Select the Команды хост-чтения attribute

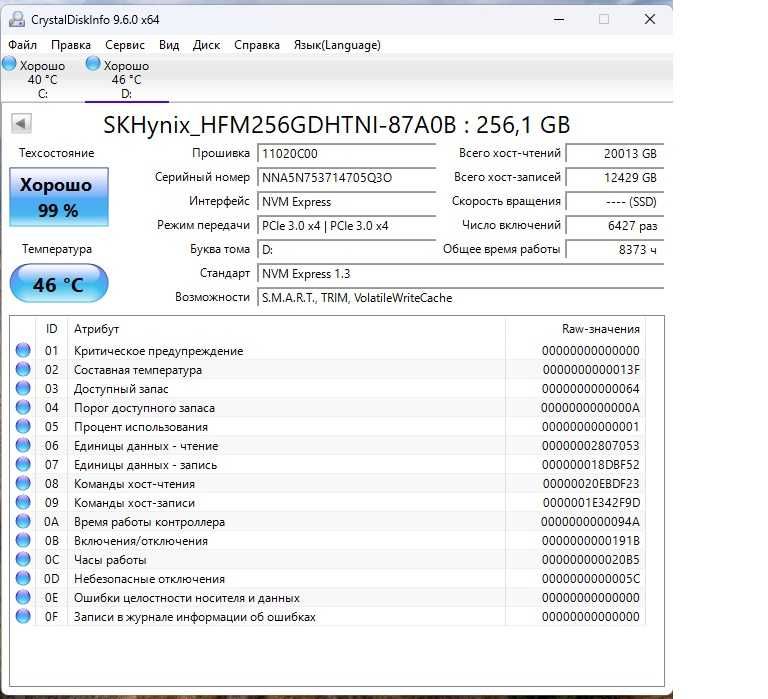pyautogui.click(x=134, y=484)
